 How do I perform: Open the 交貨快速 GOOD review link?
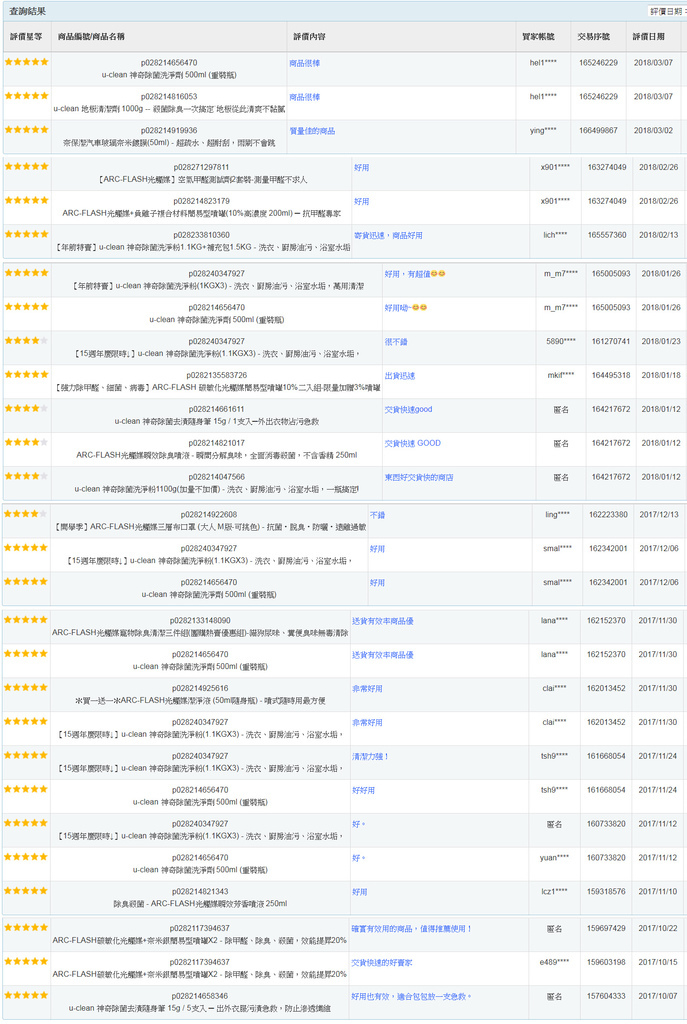(x=413, y=443)
